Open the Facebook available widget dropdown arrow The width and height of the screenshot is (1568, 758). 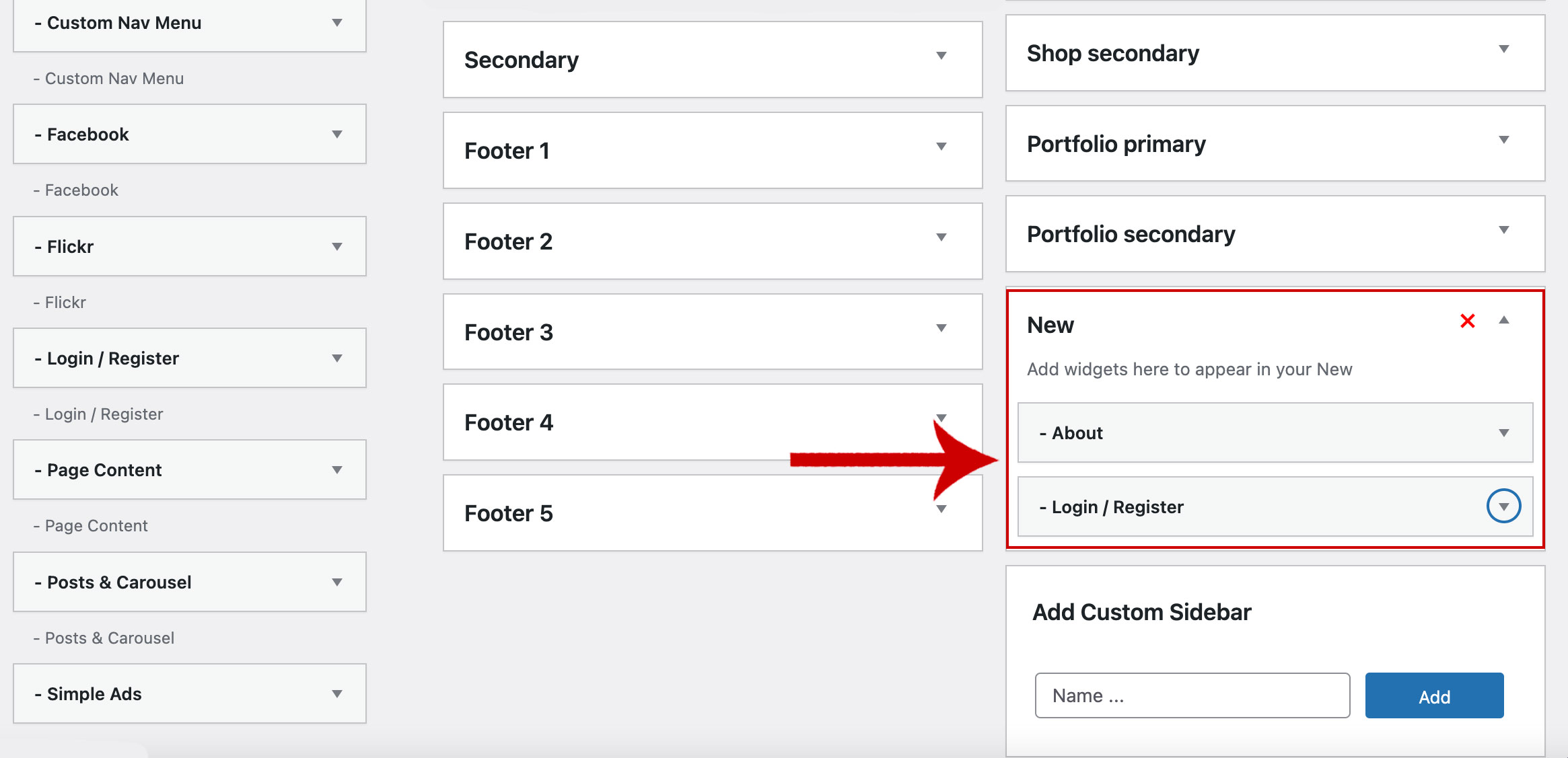pyautogui.click(x=337, y=135)
